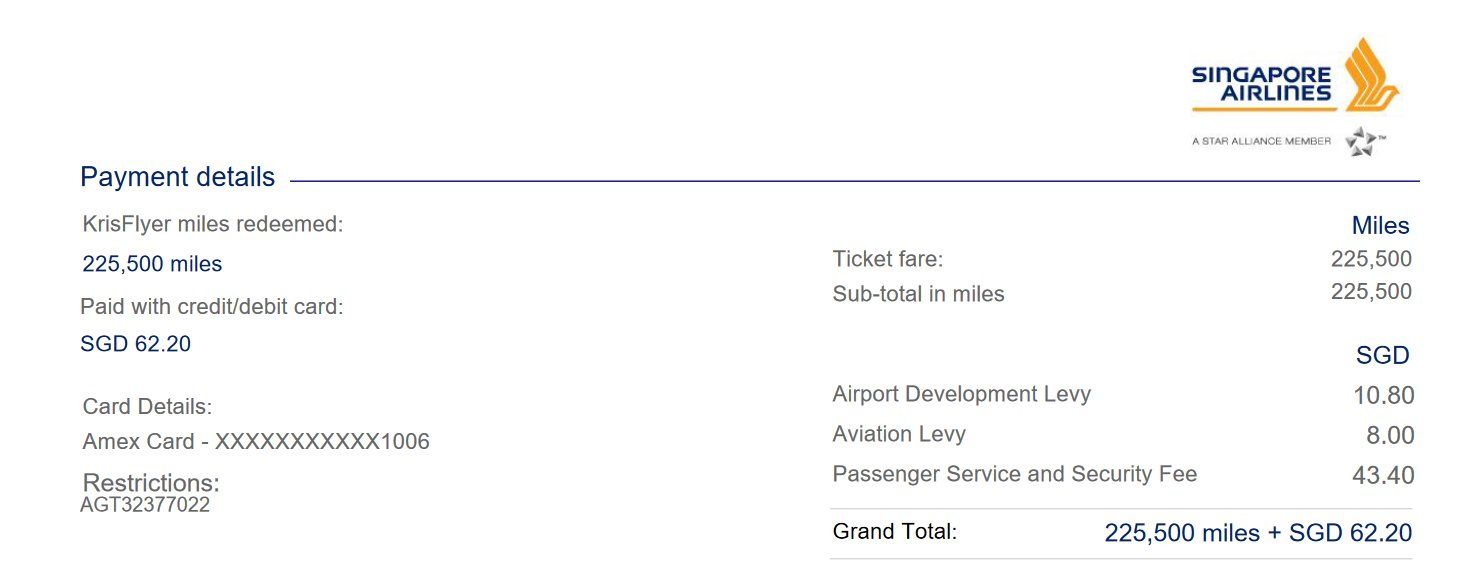Click the Singapore Airlines bird logo icon
This screenshot has height=561, width=1483.
(x=1371, y=74)
